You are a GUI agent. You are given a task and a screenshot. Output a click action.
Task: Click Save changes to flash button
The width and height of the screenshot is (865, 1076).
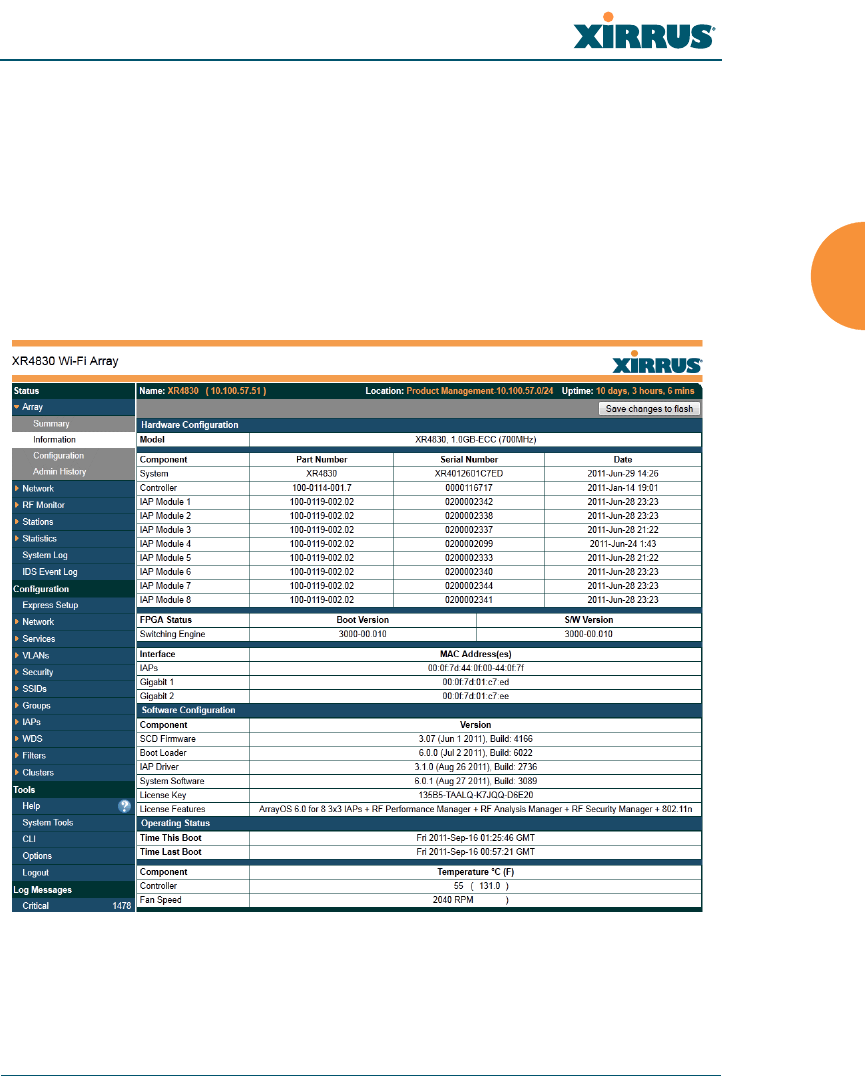click(649, 408)
